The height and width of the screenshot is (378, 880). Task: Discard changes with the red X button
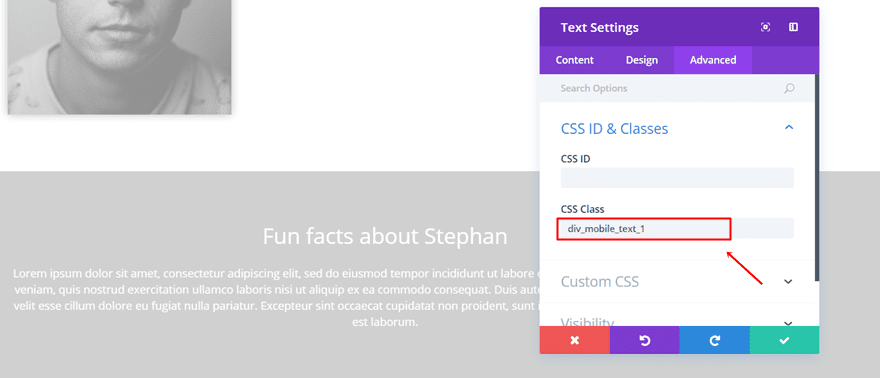[575, 340]
